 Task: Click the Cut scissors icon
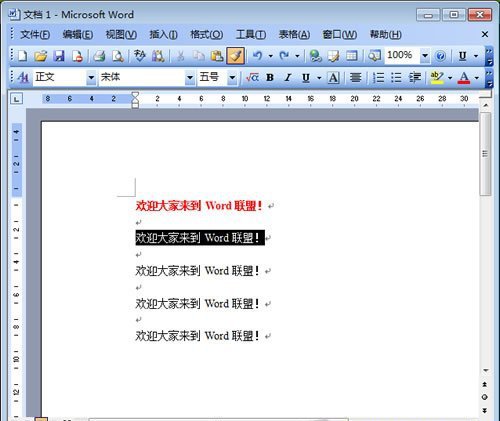pyautogui.click(x=180, y=56)
